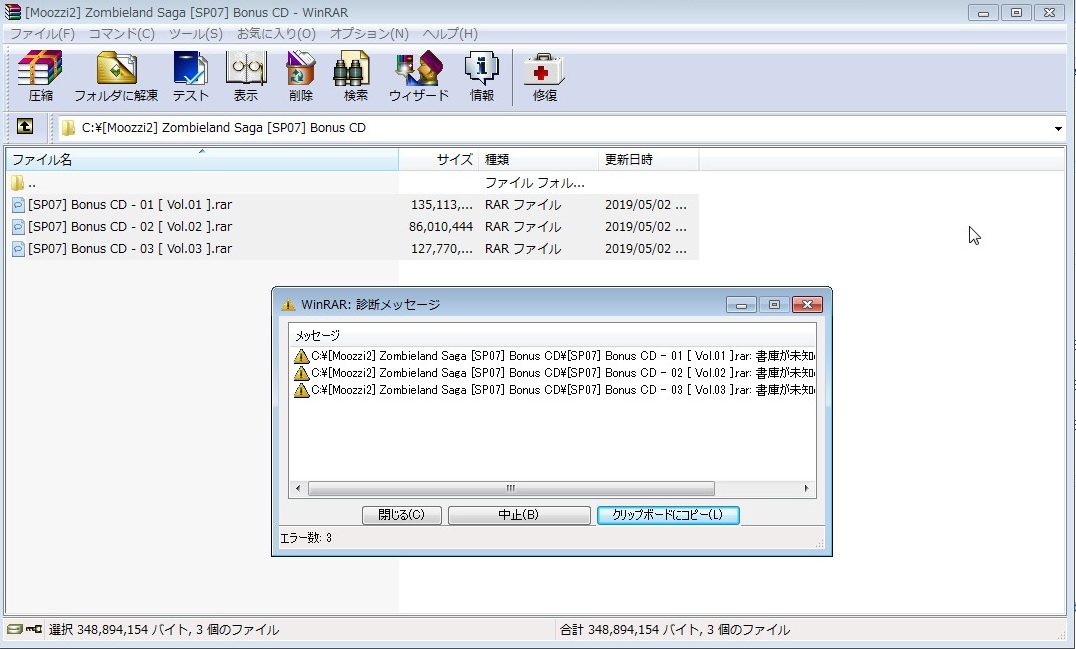
Task: Select file '[SP07] Bonus CD - 02 [ Vol.02 ].rar'
Action: coord(130,227)
